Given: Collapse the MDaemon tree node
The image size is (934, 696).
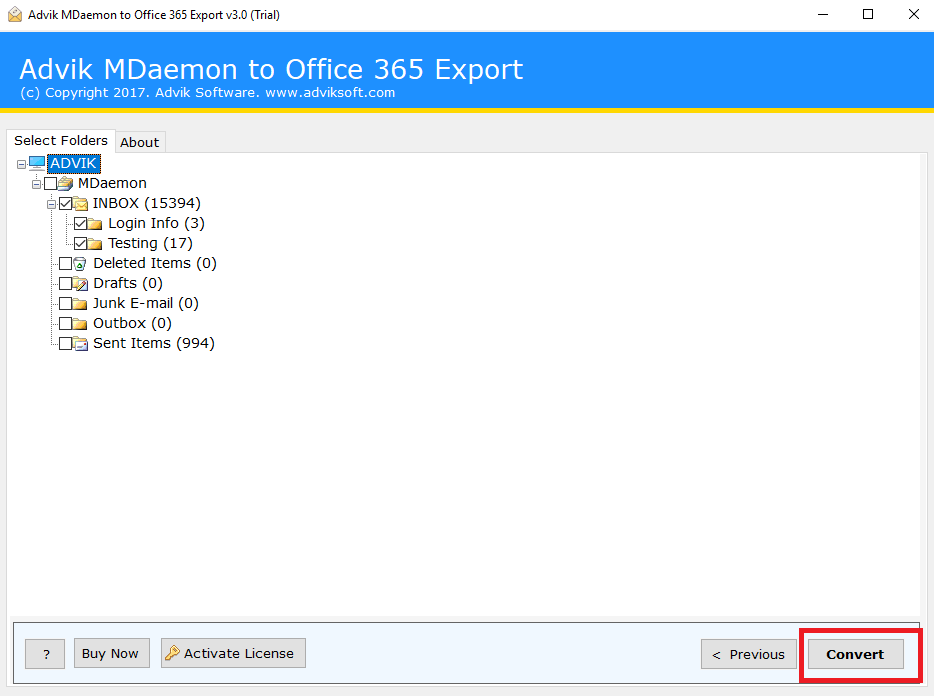Looking at the screenshot, I should click(x=36, y=183).
